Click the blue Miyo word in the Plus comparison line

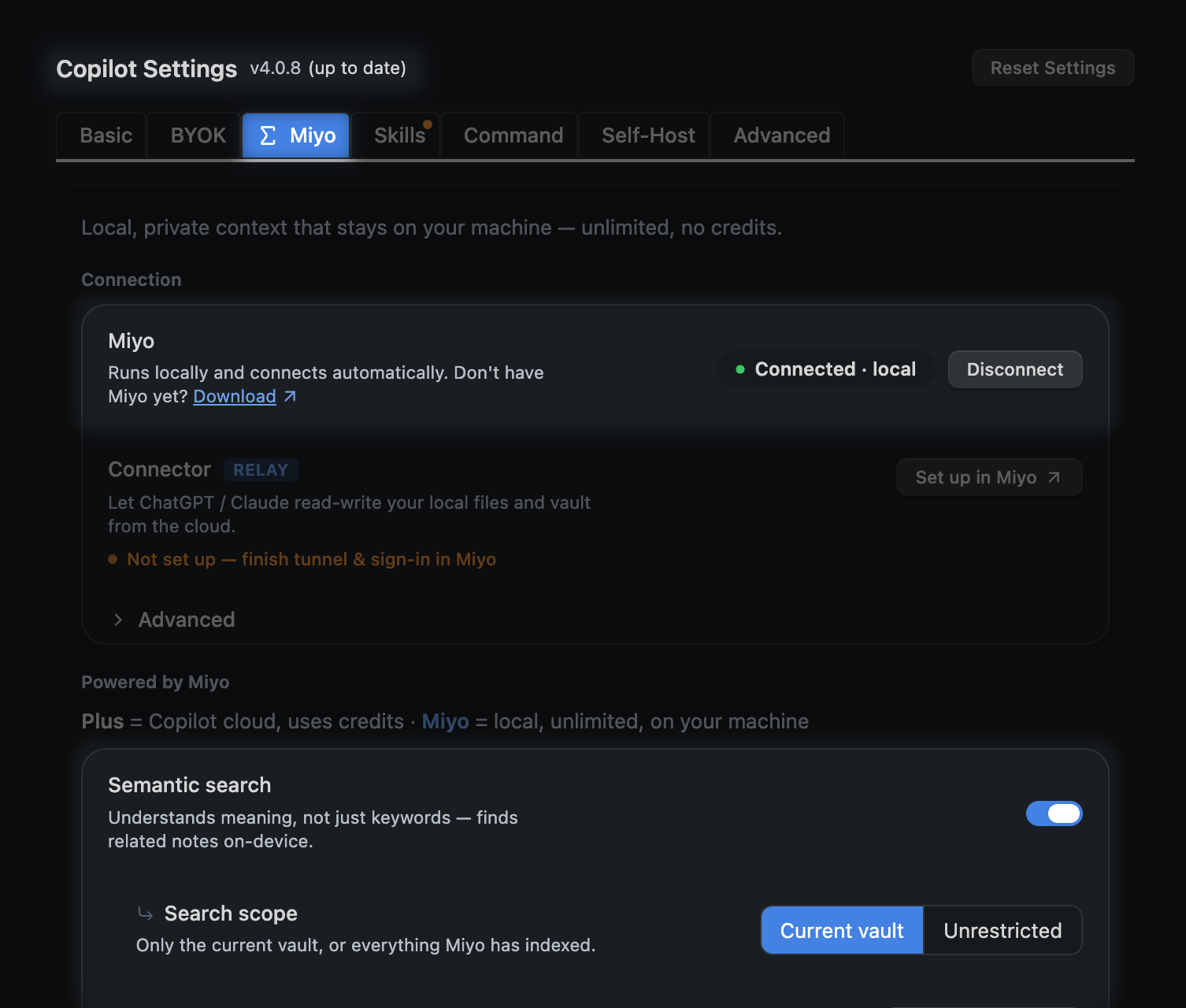[x=445, y=721]
